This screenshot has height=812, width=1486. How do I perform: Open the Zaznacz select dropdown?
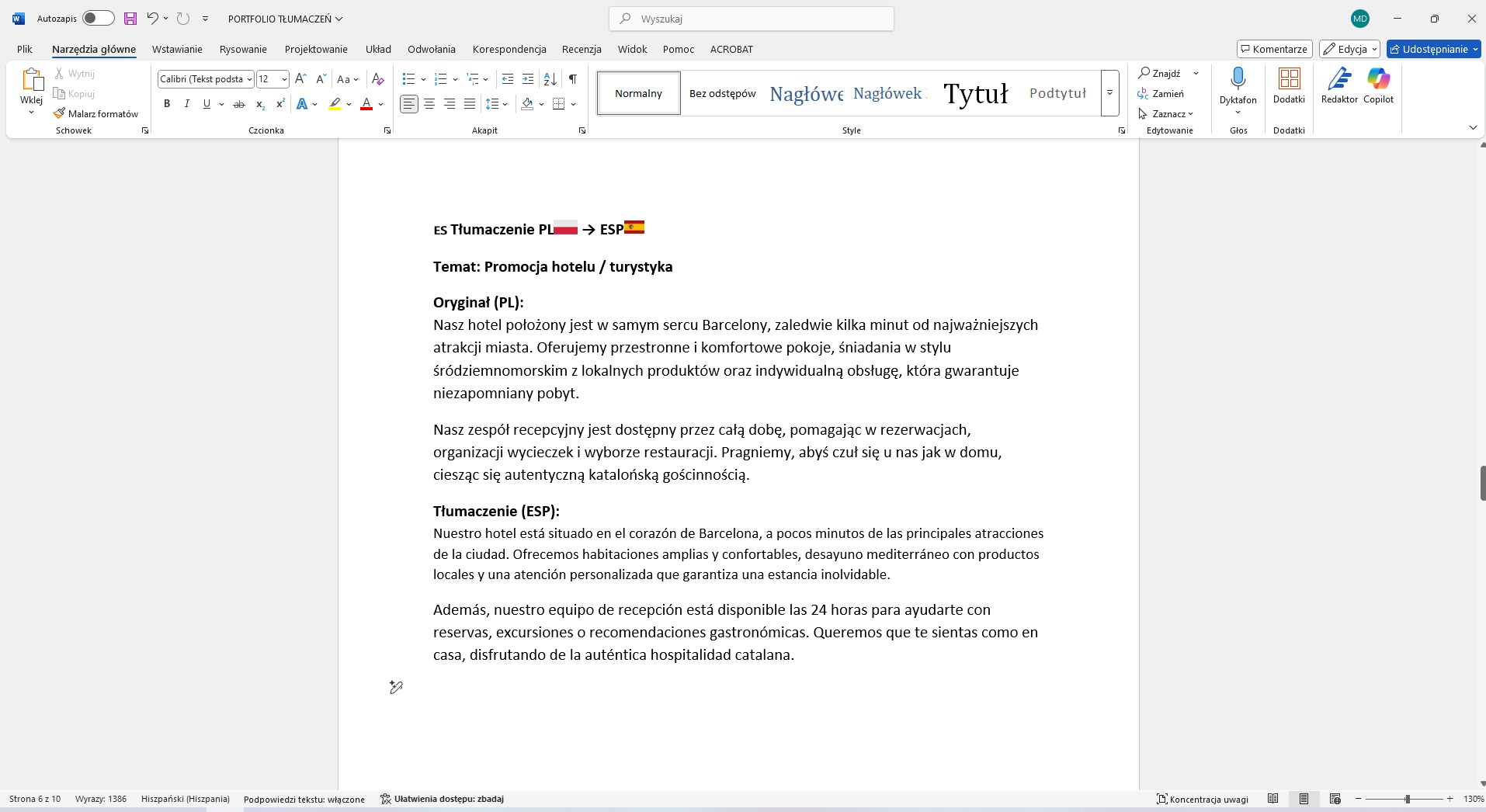1166,114
